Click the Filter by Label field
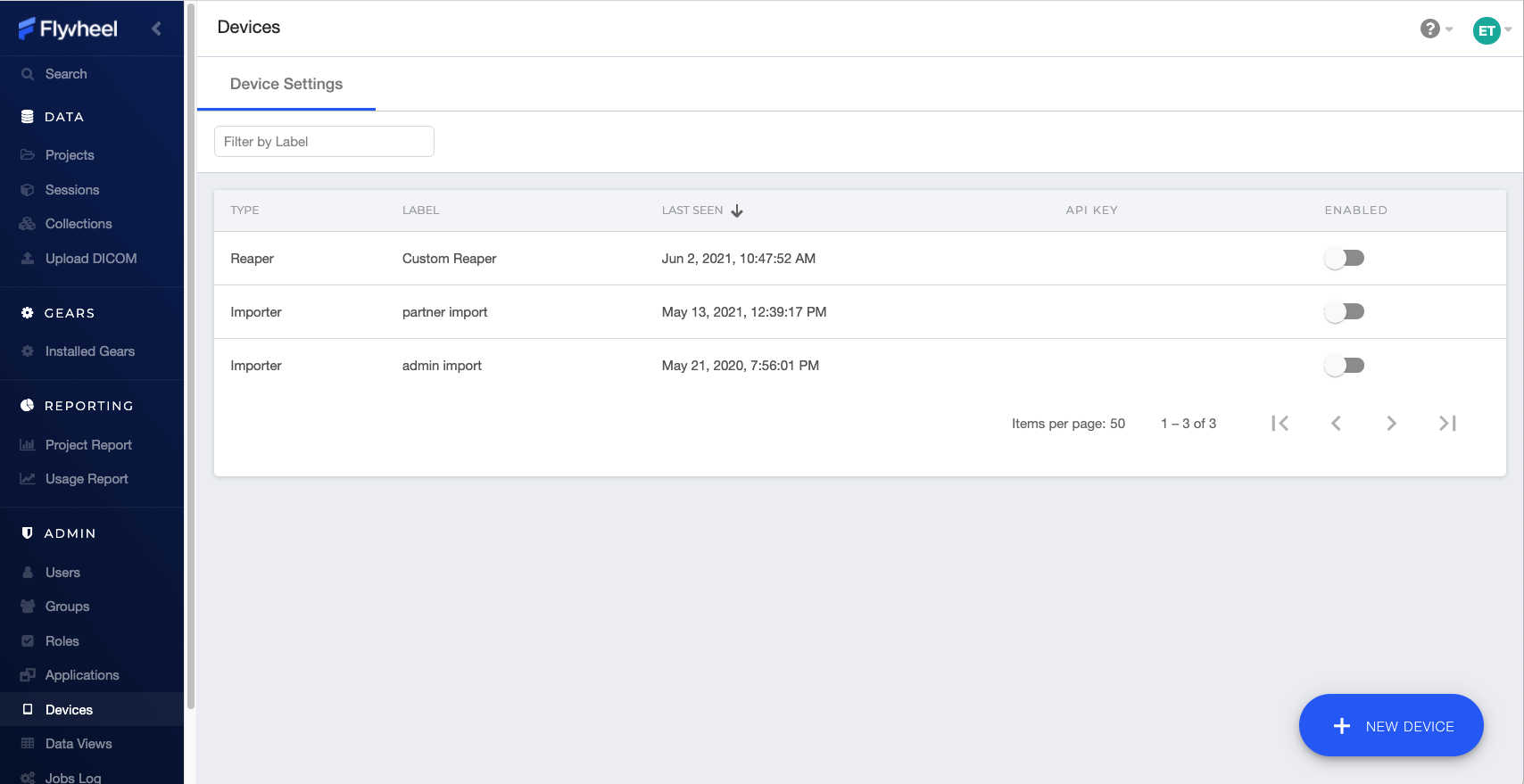Viewport: 1524px width, 784px height. coord(324,142)
